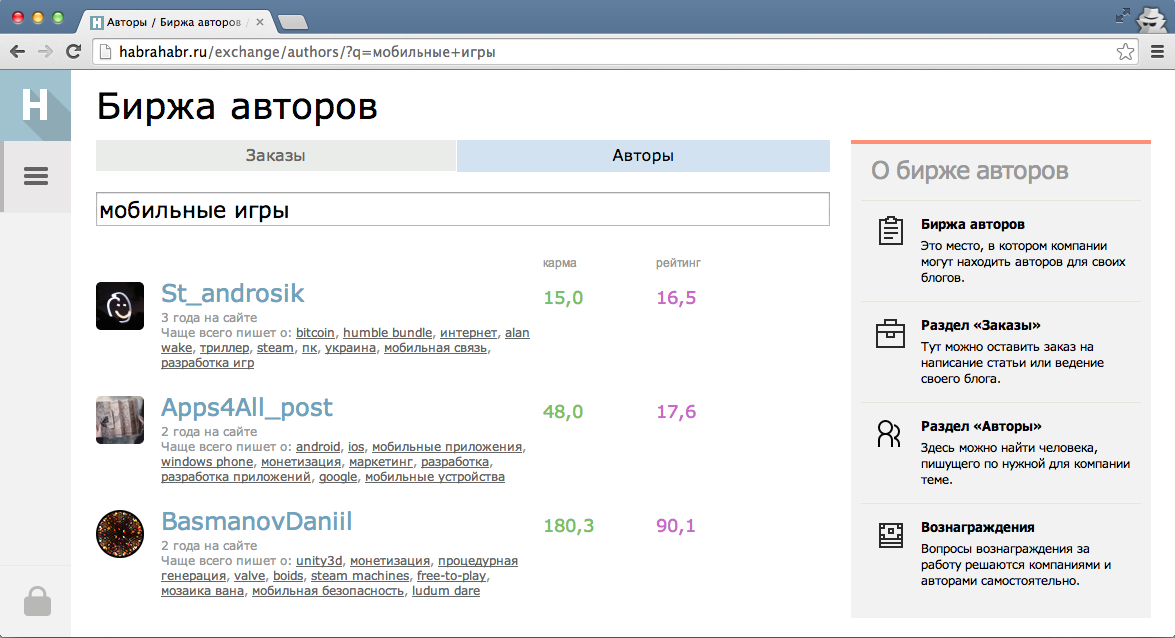Viewport: 1175px width, 638px height.
Task: Click the clipboard Биржа авторов icon
Action: click(890, 231)
